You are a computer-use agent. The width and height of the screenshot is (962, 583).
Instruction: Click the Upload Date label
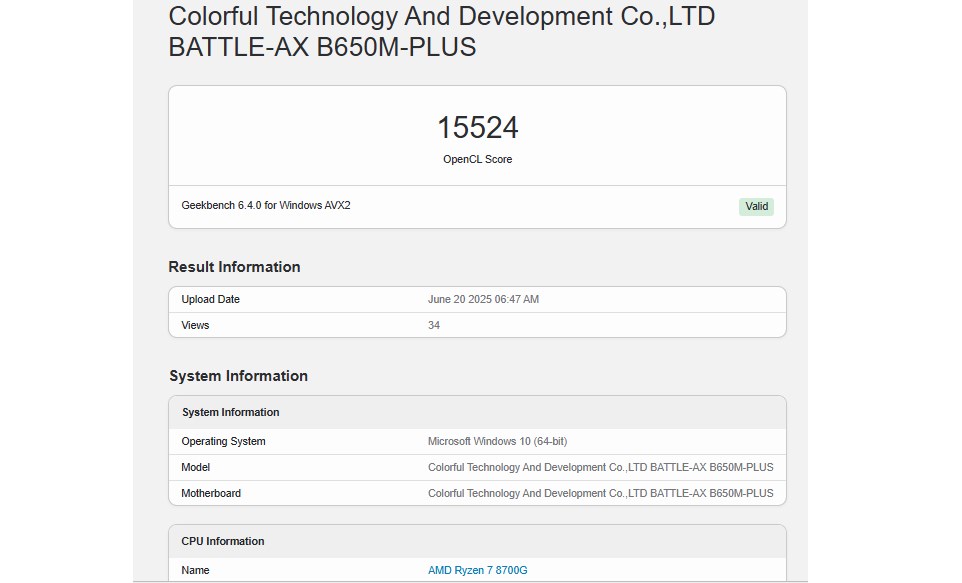(210, 299)
